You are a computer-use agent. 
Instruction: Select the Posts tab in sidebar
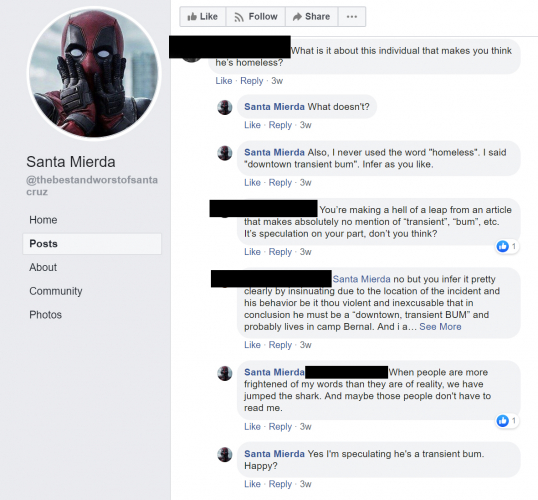pos(92,244)
